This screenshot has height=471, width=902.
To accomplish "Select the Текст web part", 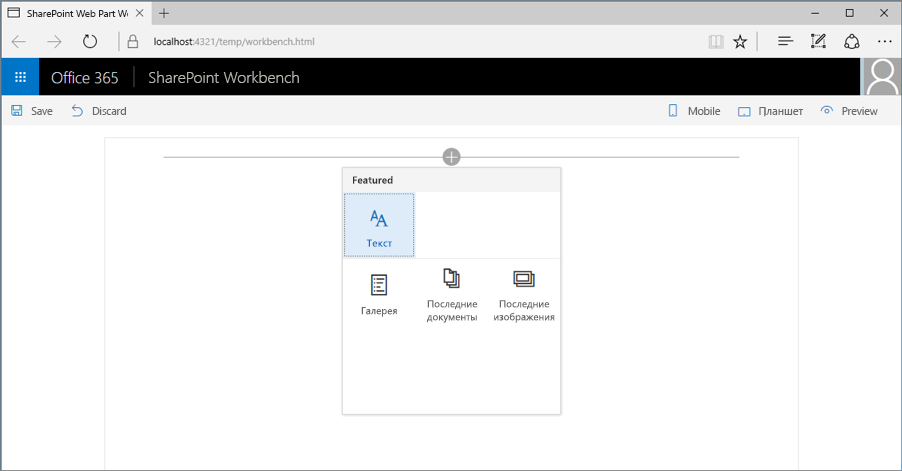I will click(x=379, y=225).
